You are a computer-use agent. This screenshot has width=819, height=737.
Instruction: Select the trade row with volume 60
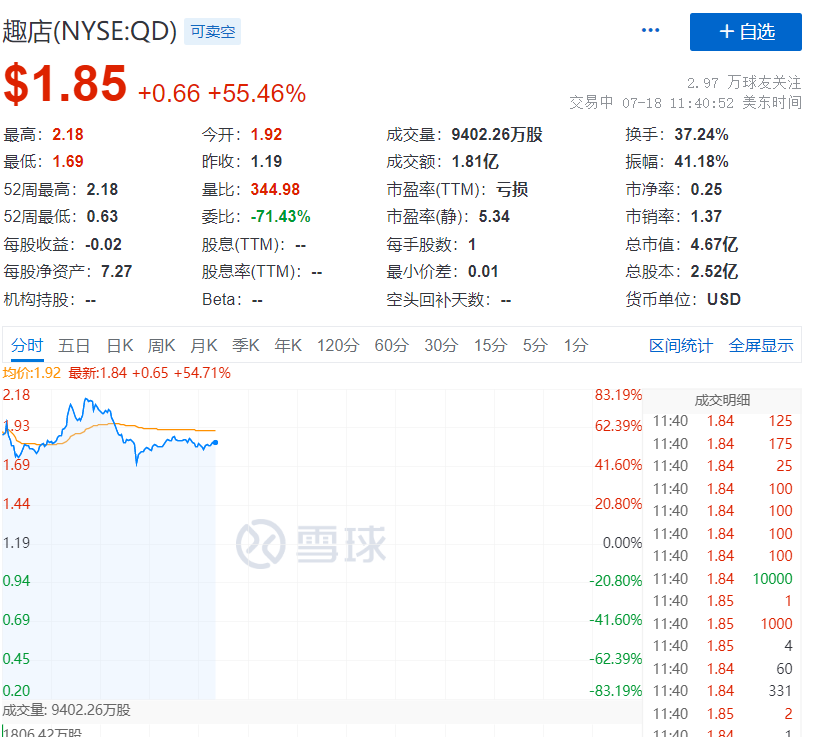point(722,669)
